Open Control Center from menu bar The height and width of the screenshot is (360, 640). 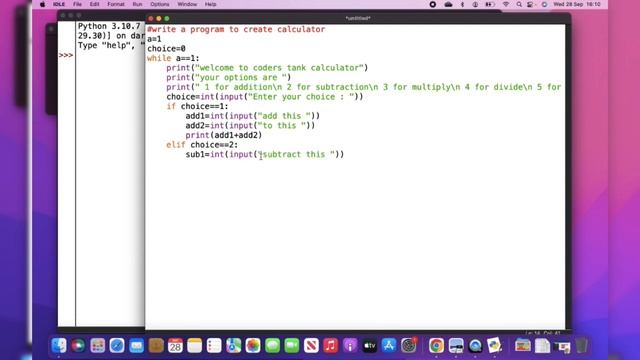point(531,4)
